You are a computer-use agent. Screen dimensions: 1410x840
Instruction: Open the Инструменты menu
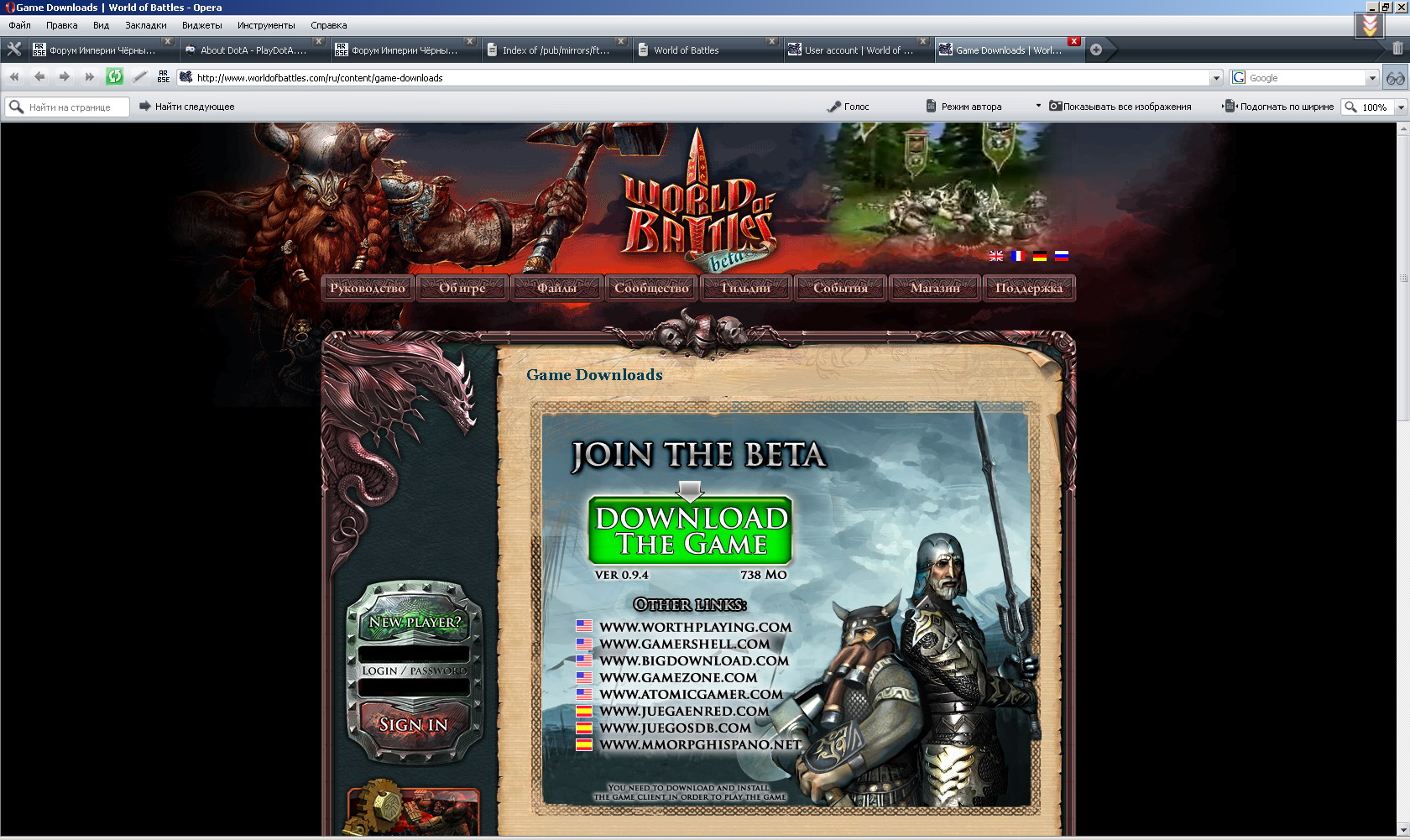266,25
